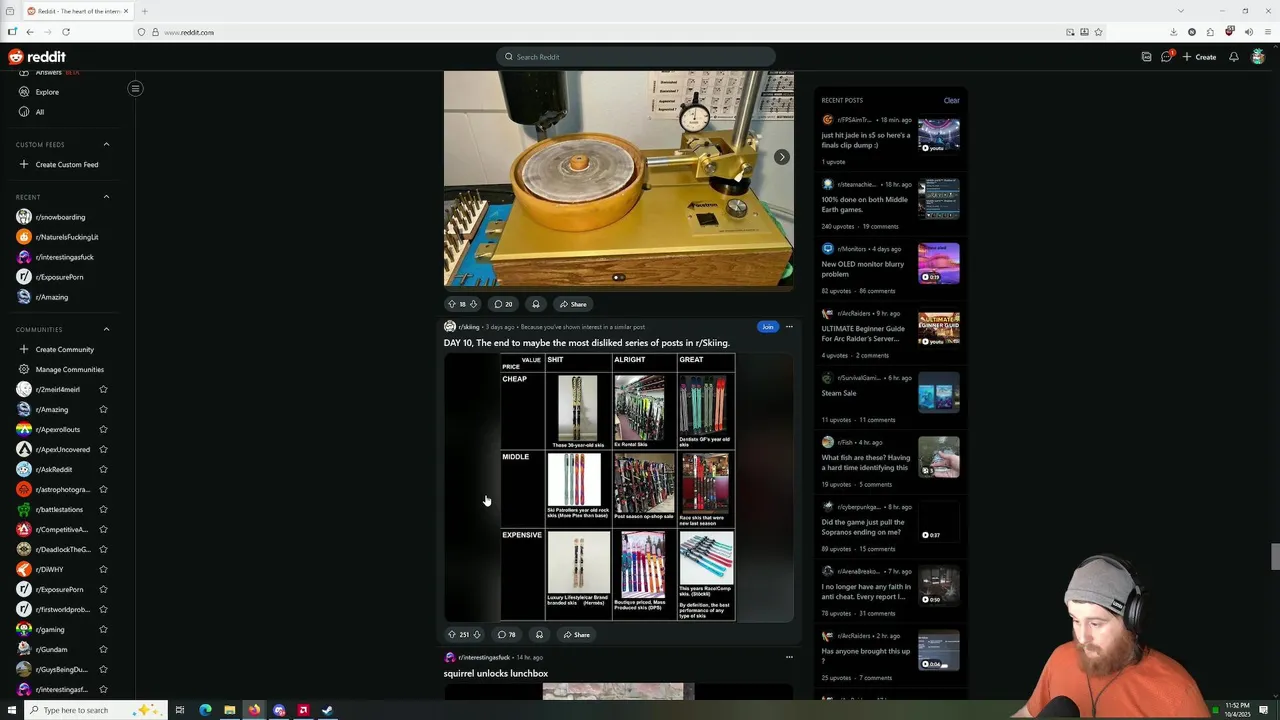
Task: Open the 20 comments on top post
Action: pos(503,304)
